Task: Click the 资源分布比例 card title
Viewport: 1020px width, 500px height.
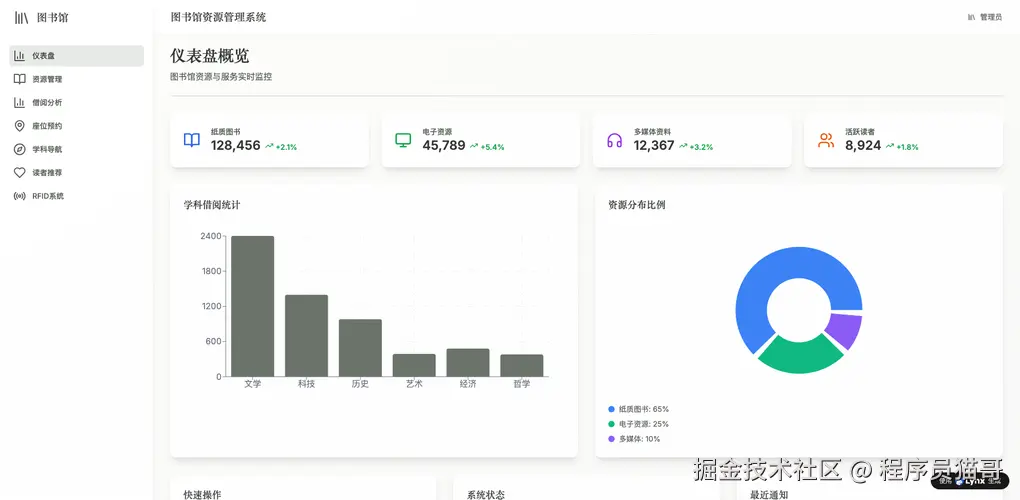Action: (x=637, y=205)
